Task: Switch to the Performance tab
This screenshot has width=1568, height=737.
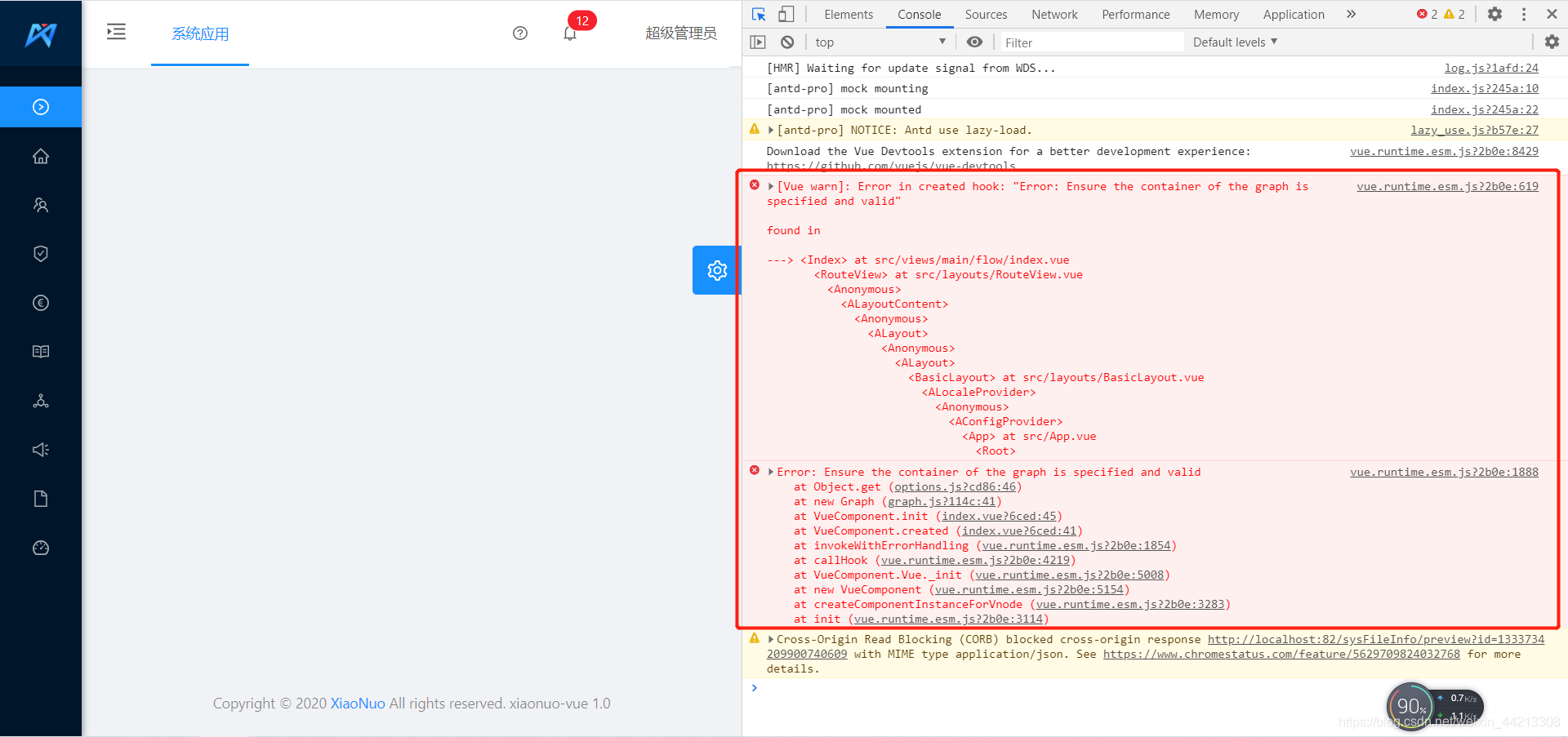Action: [1135, 14]
